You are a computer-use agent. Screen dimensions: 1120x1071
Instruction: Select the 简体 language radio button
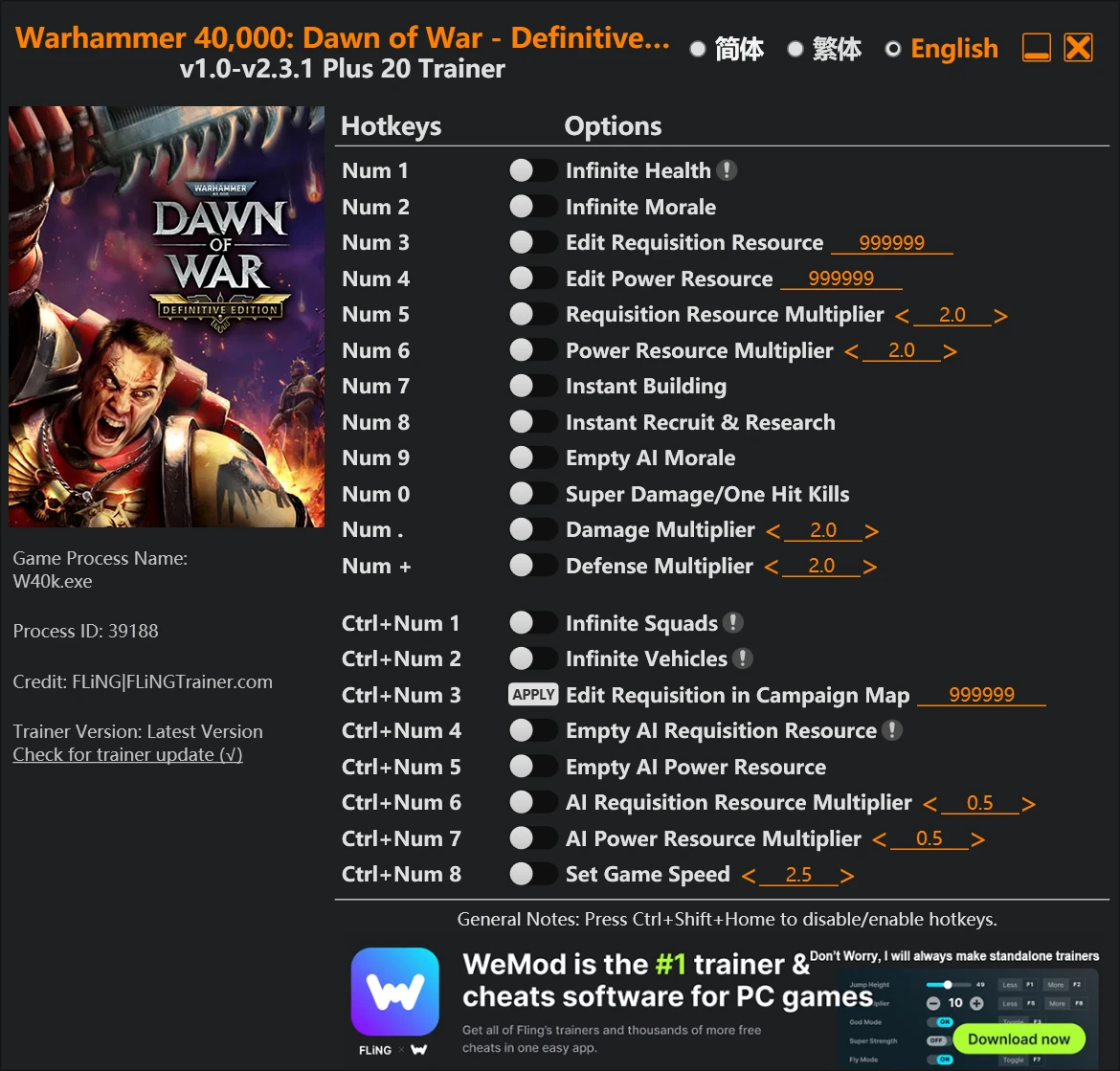pyautogui.click(x=698, y=49)
